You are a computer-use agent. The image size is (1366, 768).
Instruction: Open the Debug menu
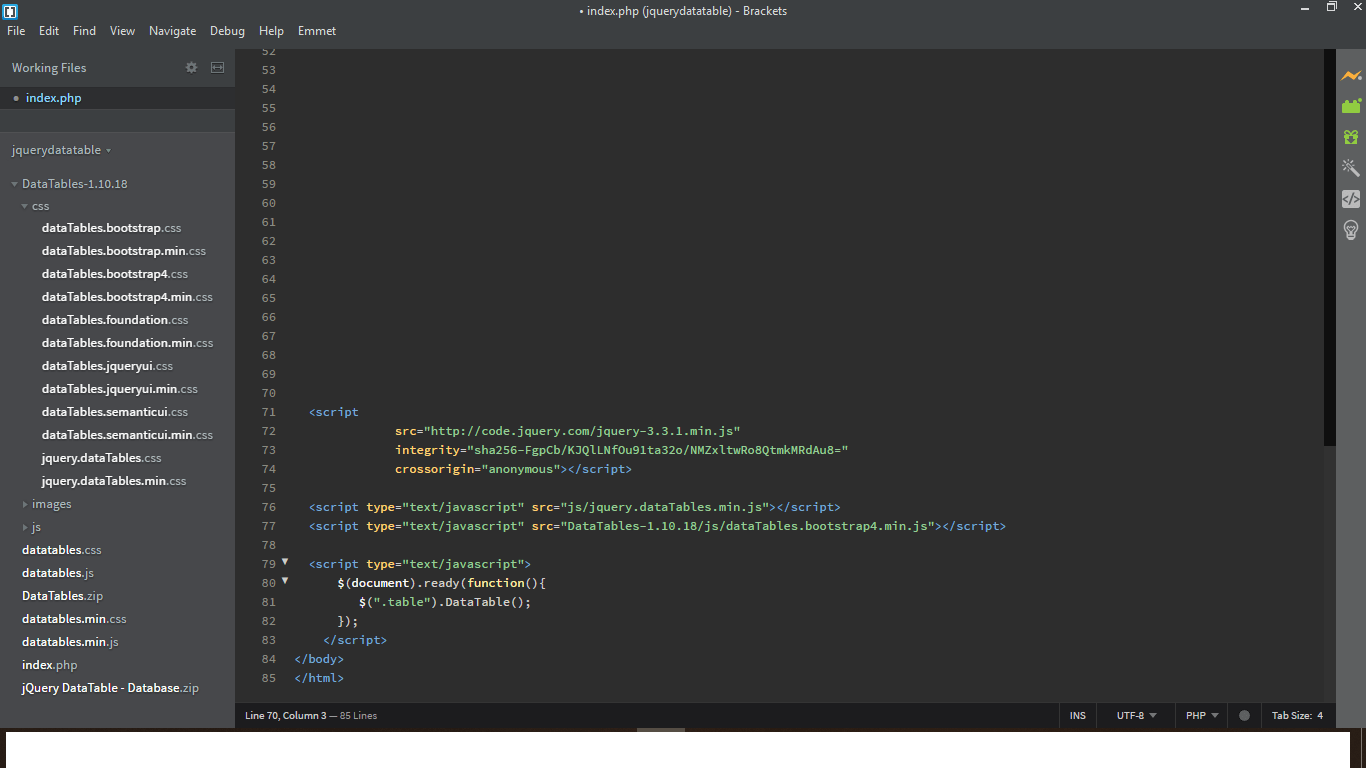(227, 31)
